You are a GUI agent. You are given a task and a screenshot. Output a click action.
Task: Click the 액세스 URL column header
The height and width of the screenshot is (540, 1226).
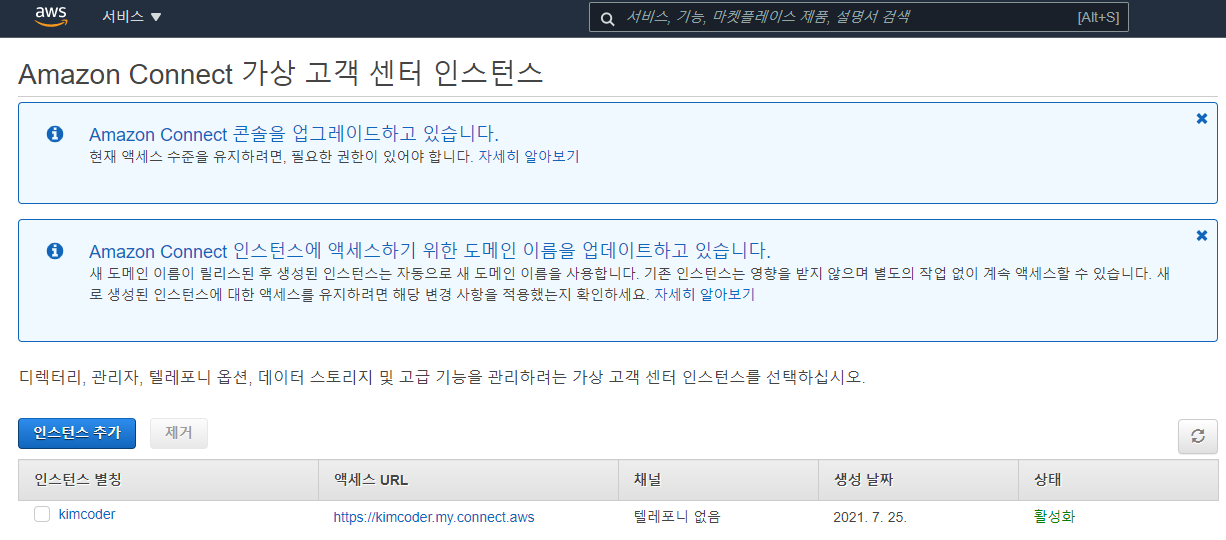coord(469,480)
